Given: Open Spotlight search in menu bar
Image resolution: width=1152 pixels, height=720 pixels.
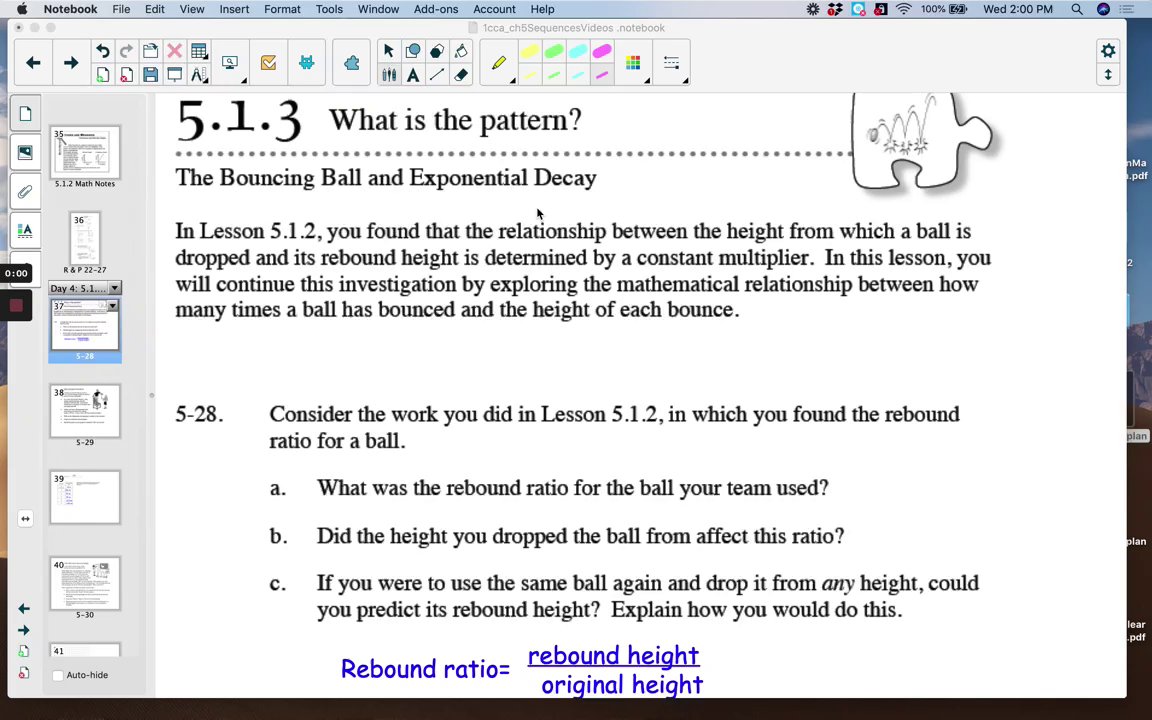Looking at the screenshot, I should (1076, 9).
